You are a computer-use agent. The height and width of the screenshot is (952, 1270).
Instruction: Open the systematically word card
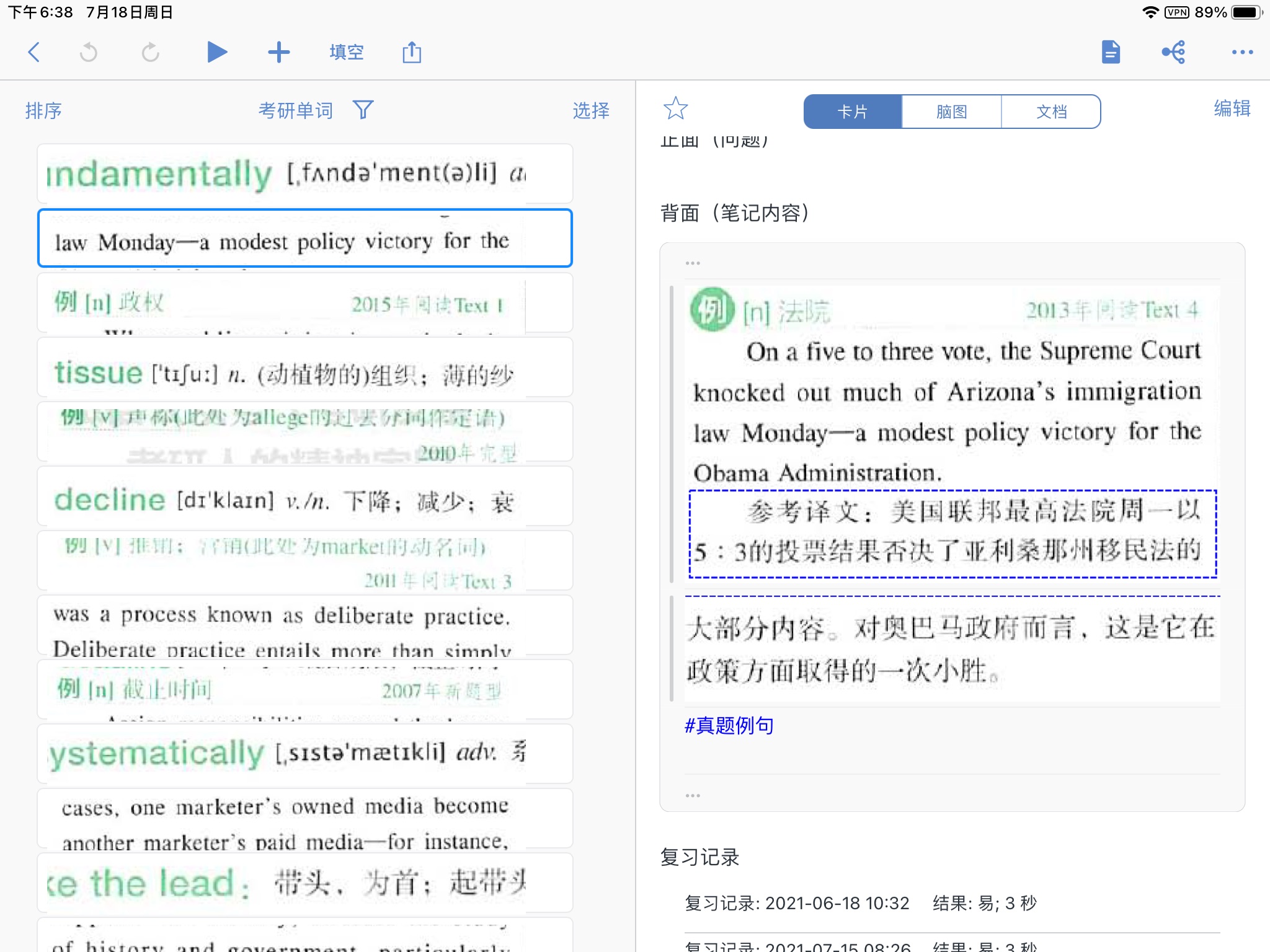click(x=304, y=754)
